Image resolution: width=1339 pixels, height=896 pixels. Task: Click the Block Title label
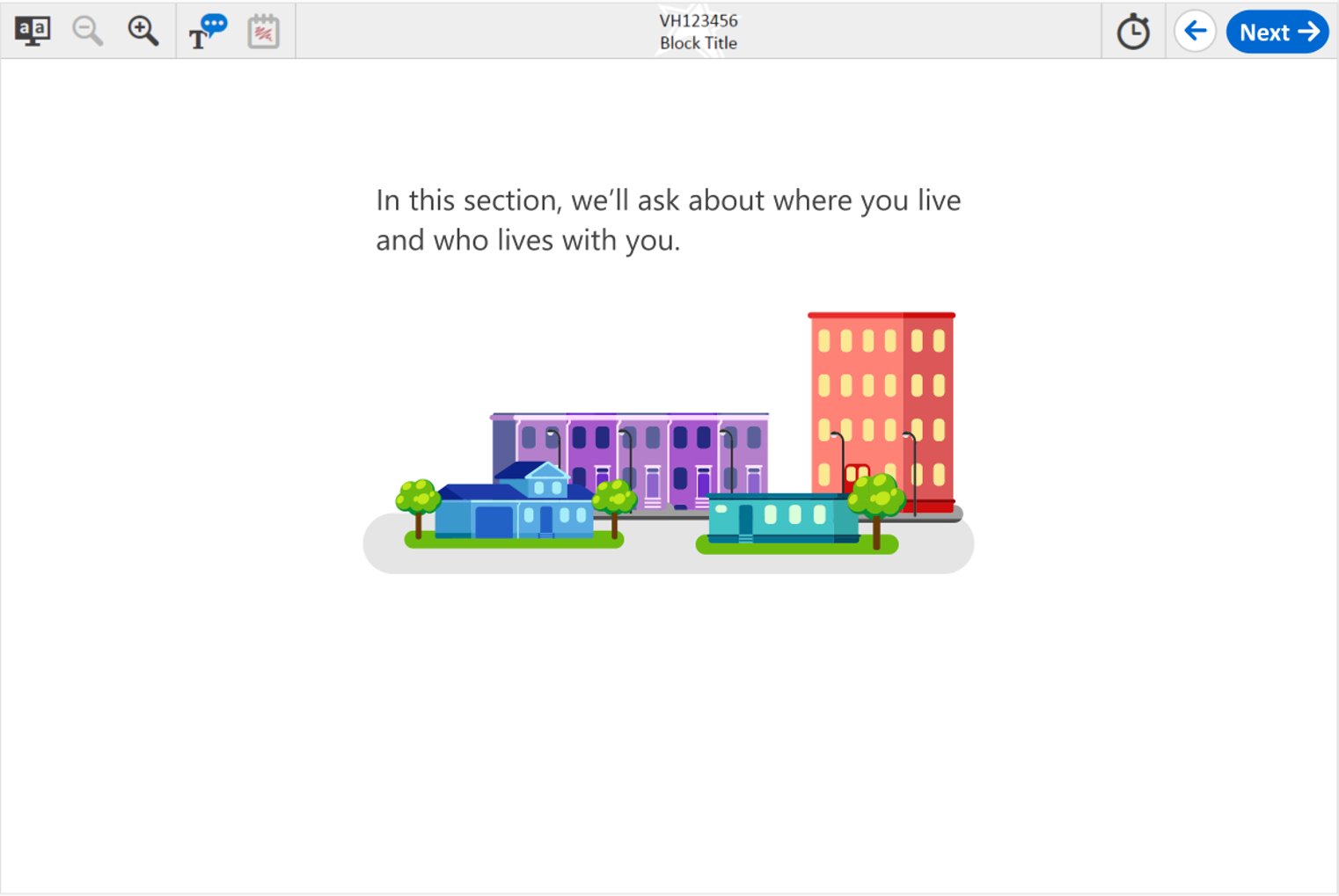(x=699, y=43)
